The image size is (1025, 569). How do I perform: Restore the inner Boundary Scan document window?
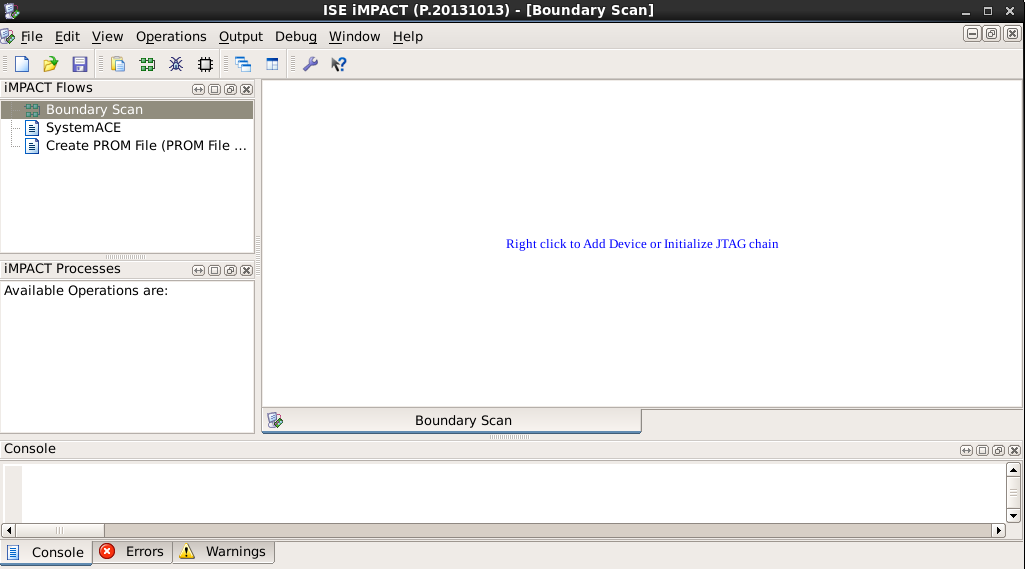pos(992,34)
